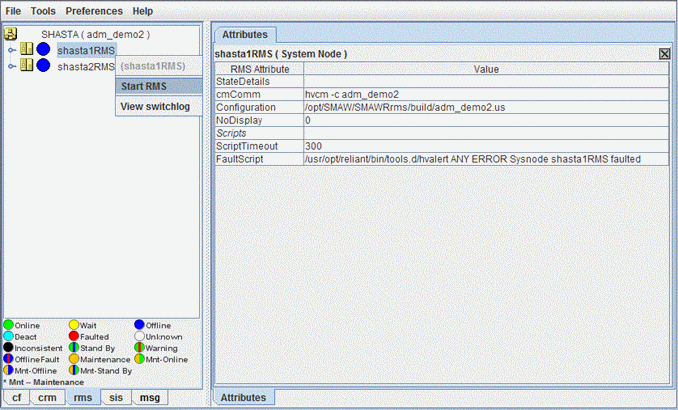Click the green Online legend icon
The height and width of the screenshot is (410, 678).
[9, 325]
